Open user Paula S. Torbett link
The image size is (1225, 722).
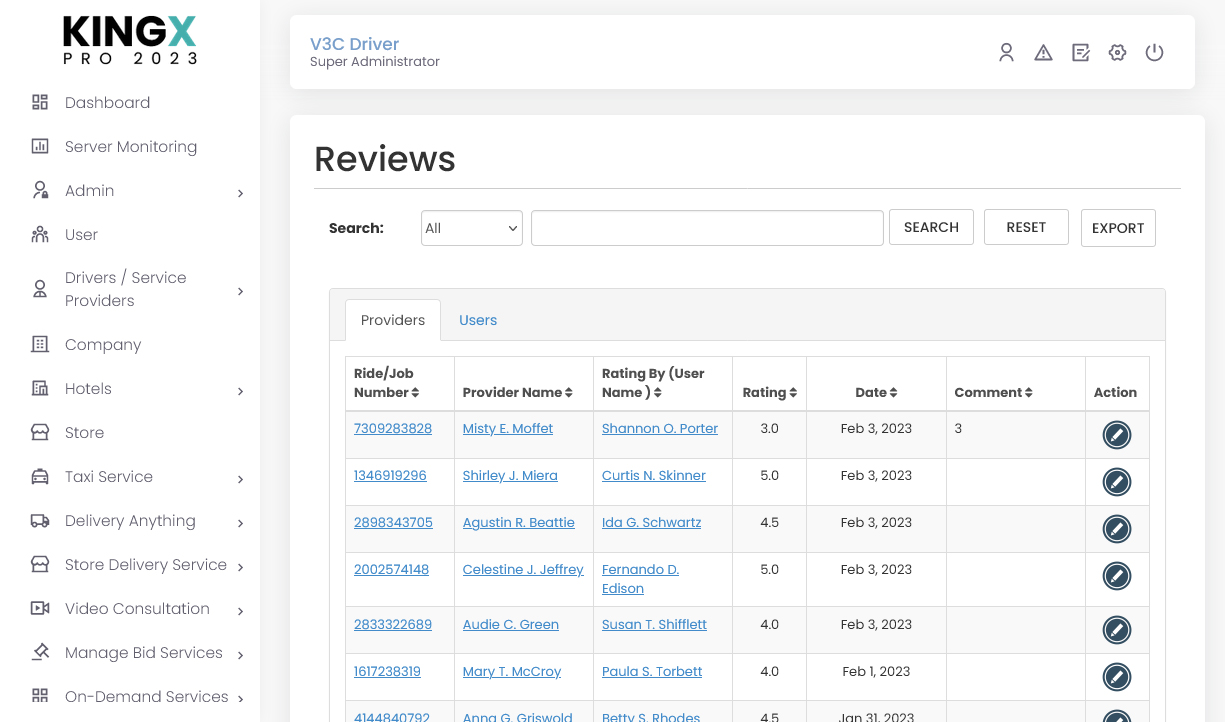click(652, 671)
